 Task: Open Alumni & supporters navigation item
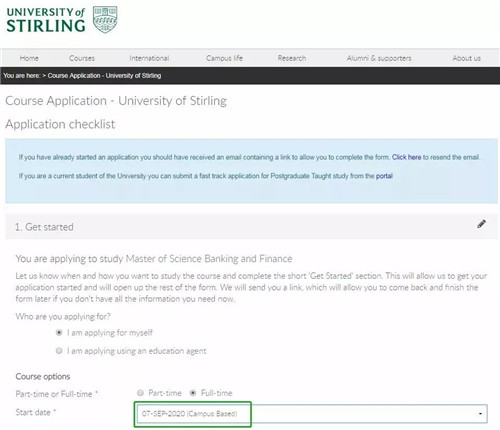click(379, 58)
